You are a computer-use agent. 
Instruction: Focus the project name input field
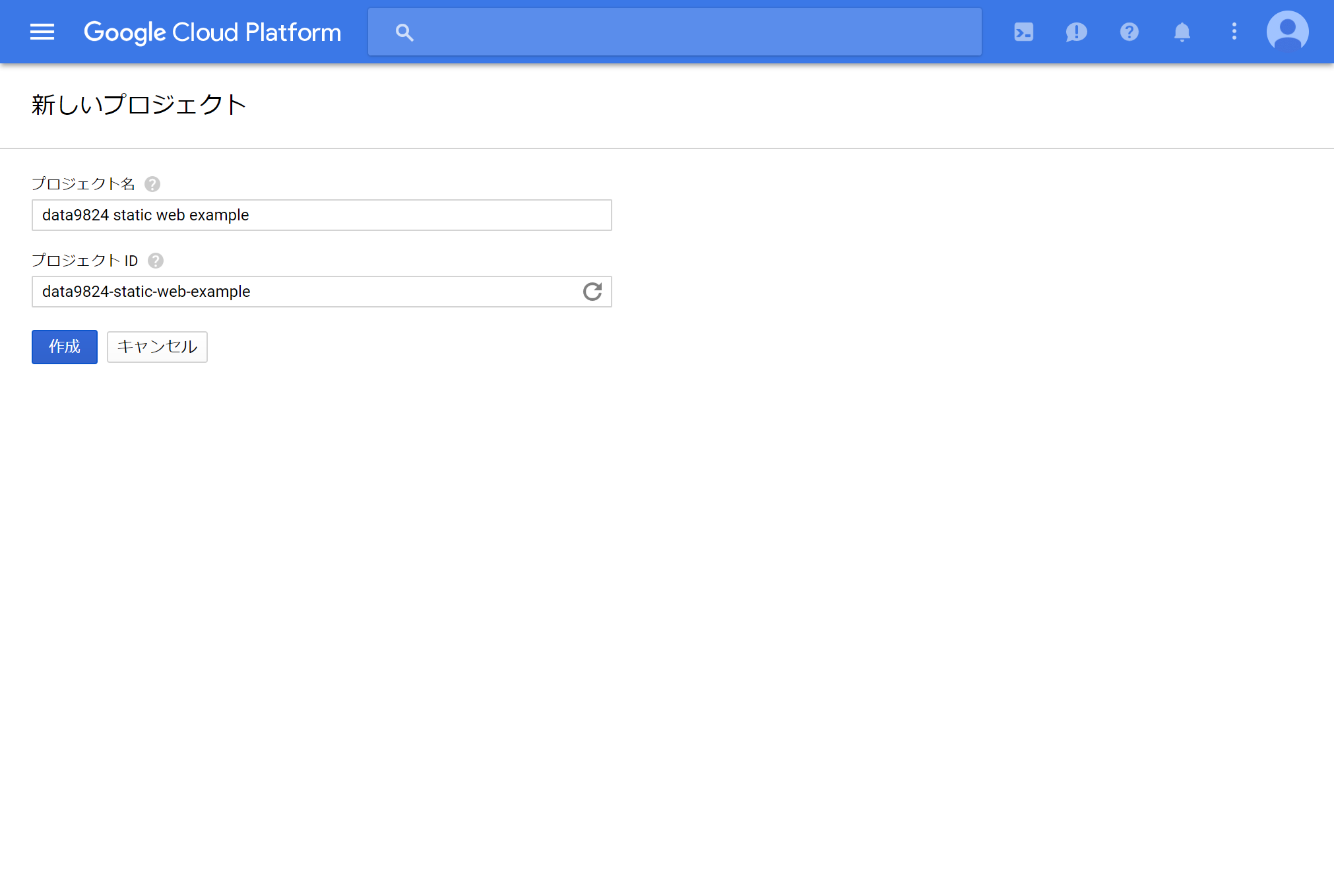(321, 215)
